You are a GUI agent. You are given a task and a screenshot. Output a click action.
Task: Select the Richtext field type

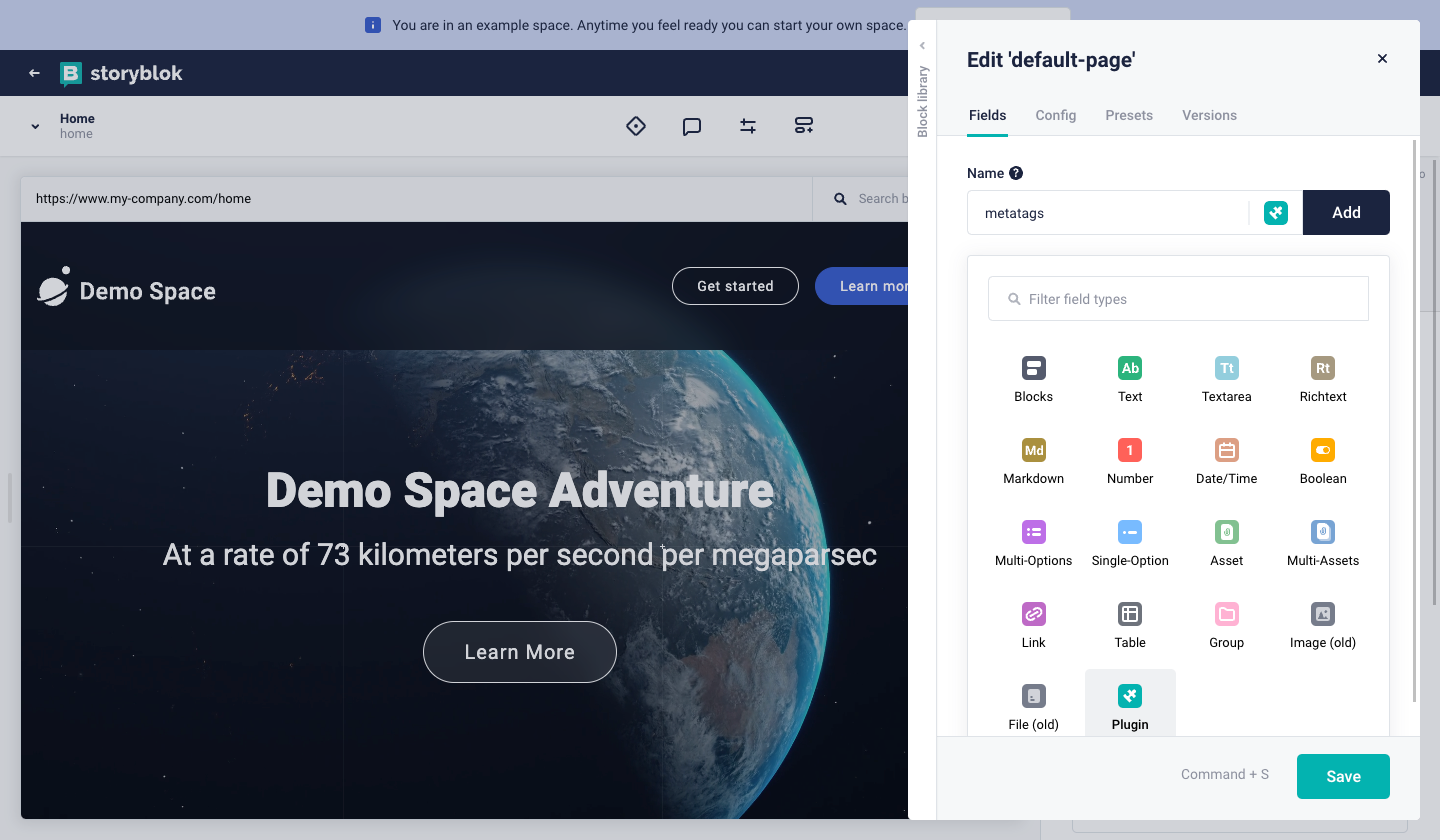click(1323, 380)
